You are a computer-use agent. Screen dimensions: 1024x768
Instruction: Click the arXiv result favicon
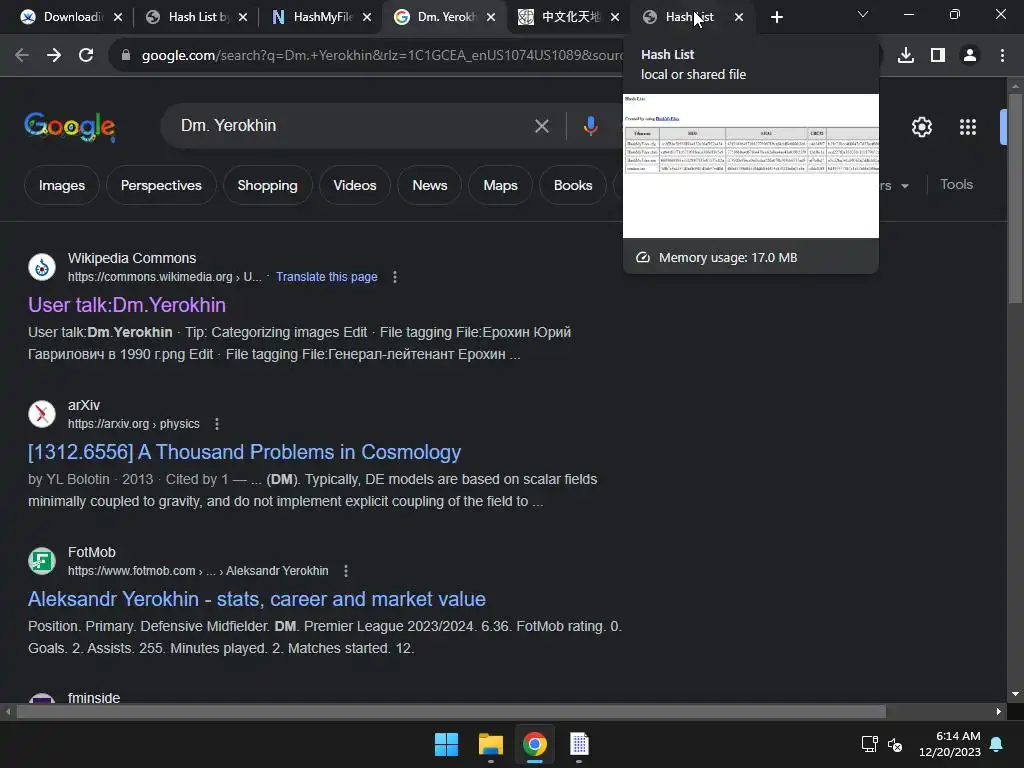tap(42, 414)
